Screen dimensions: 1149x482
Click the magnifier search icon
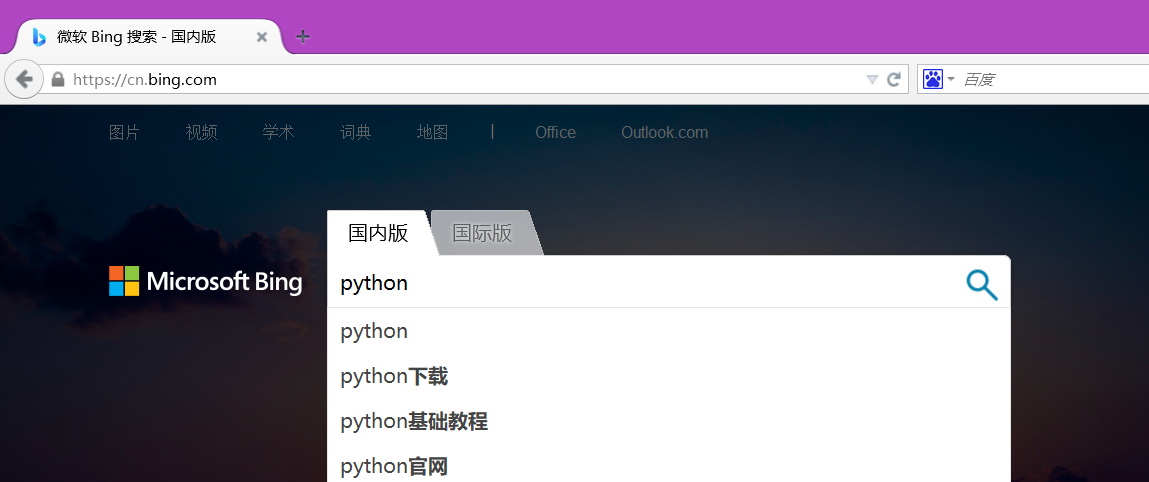(982, 284)
